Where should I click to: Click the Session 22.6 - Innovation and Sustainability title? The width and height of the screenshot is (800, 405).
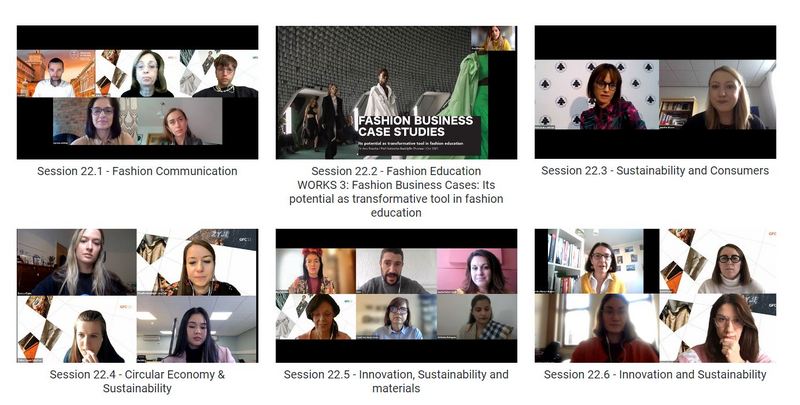click(x=655, y=375)
